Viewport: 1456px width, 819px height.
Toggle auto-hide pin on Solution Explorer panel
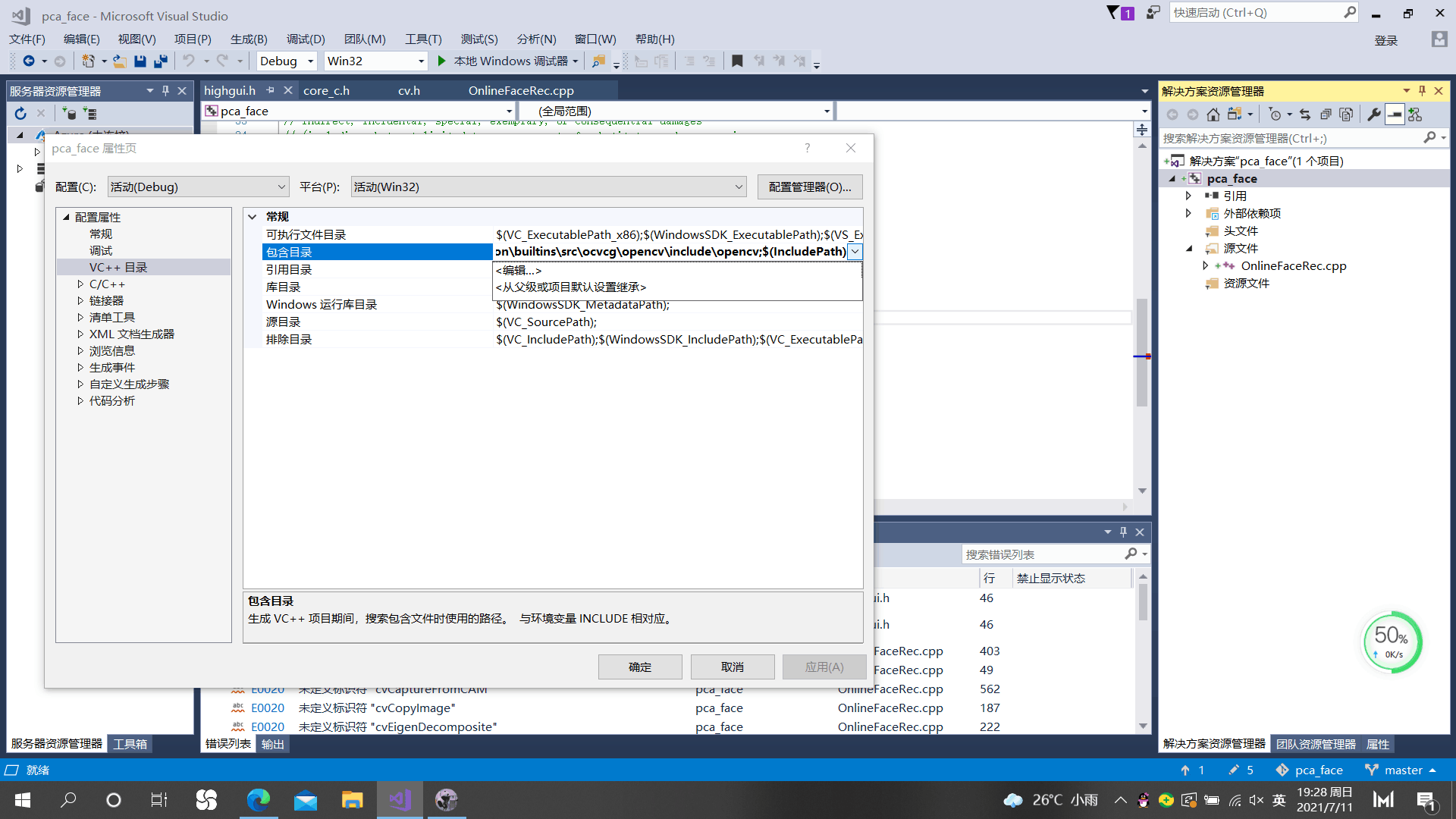pos(1422,91)
